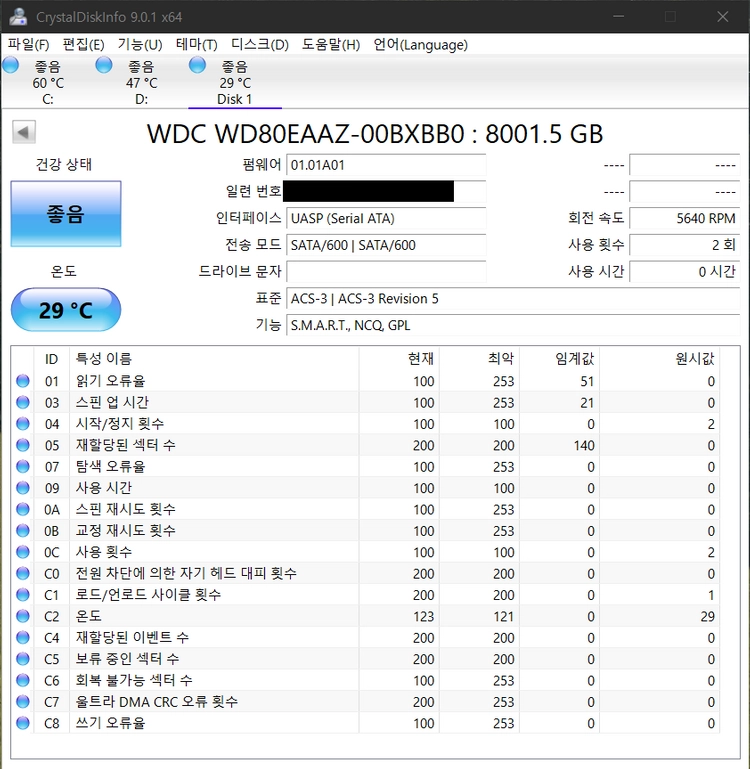The height and width of the screenshot is (769, 750).
Task: Close the CrystalDiskInfo window
Action: 723,17
